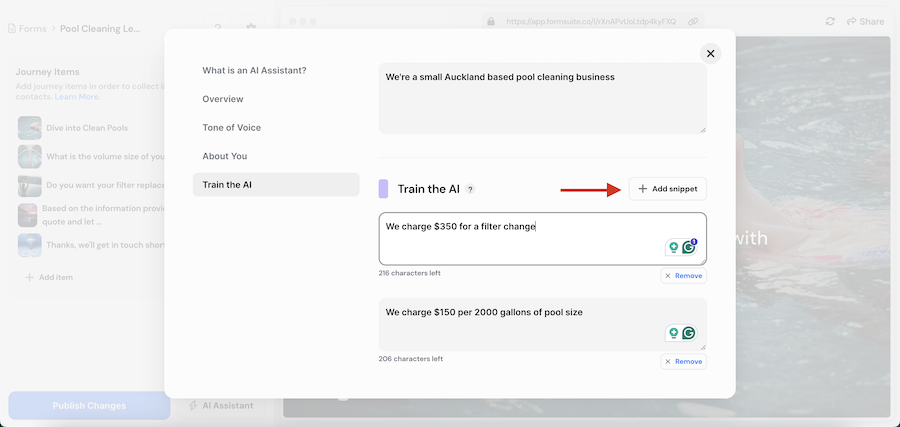Open the What is an AI Assistant? section
Viewport: 900px width, 427px height.
point(254,70)
